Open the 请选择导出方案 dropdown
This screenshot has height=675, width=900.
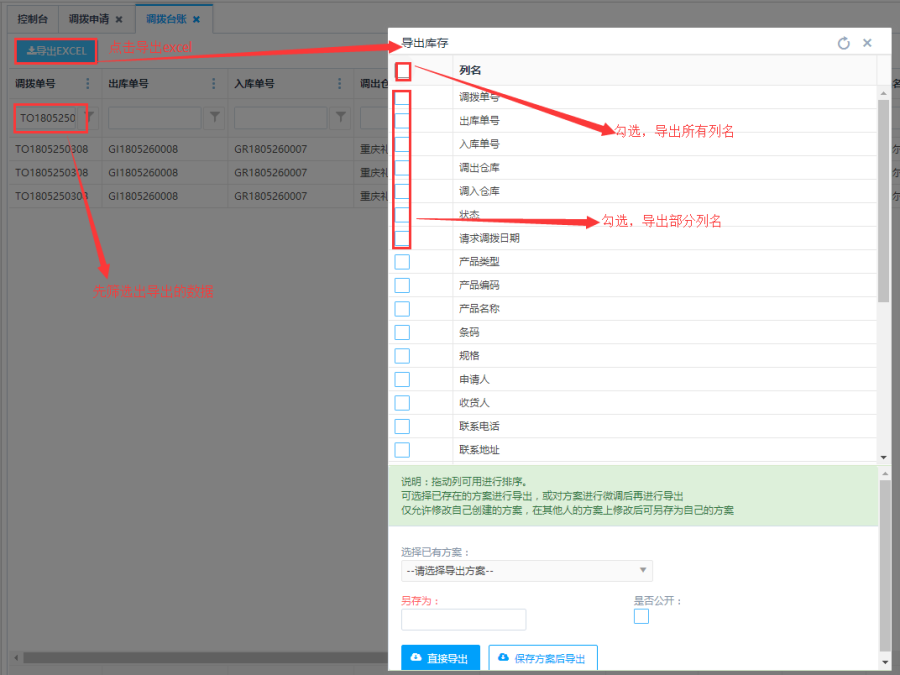tap(526, 571)
